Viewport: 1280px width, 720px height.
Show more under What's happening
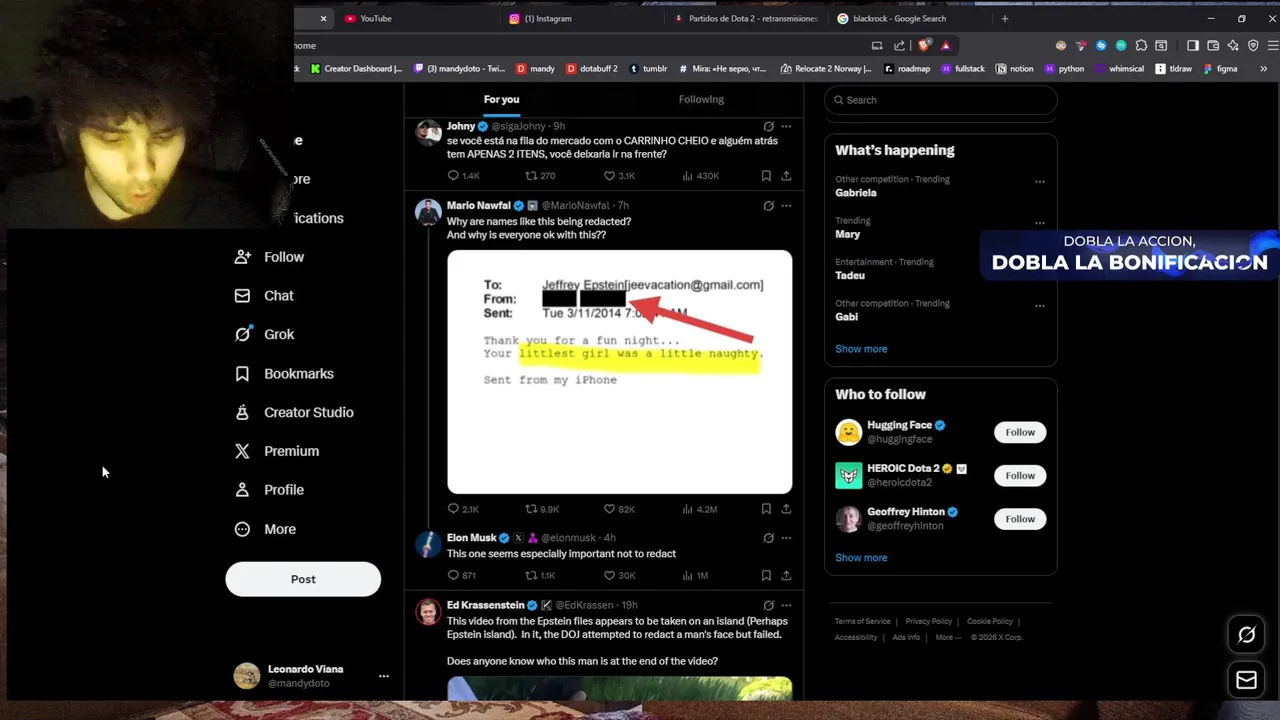point(861,349)
